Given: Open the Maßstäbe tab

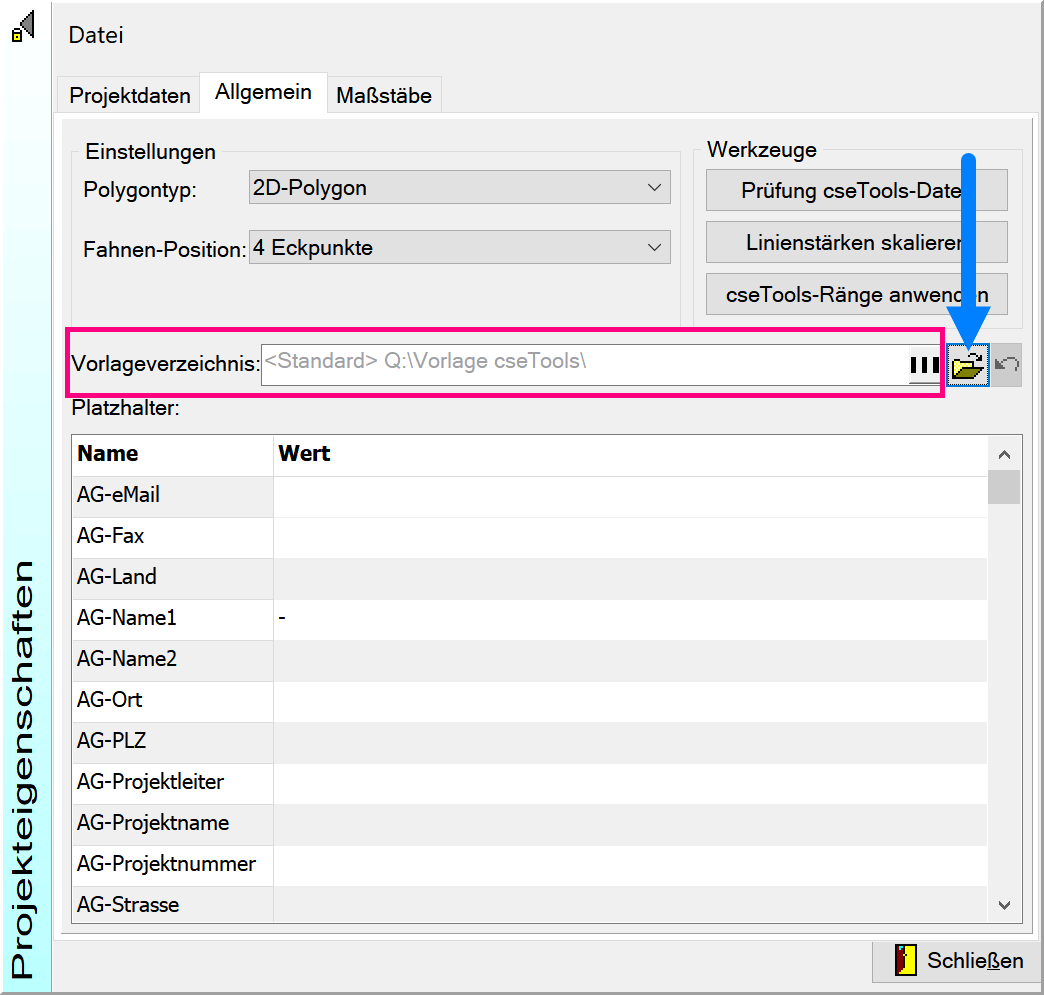Looking at the screenshot, I should coord(384,96).
